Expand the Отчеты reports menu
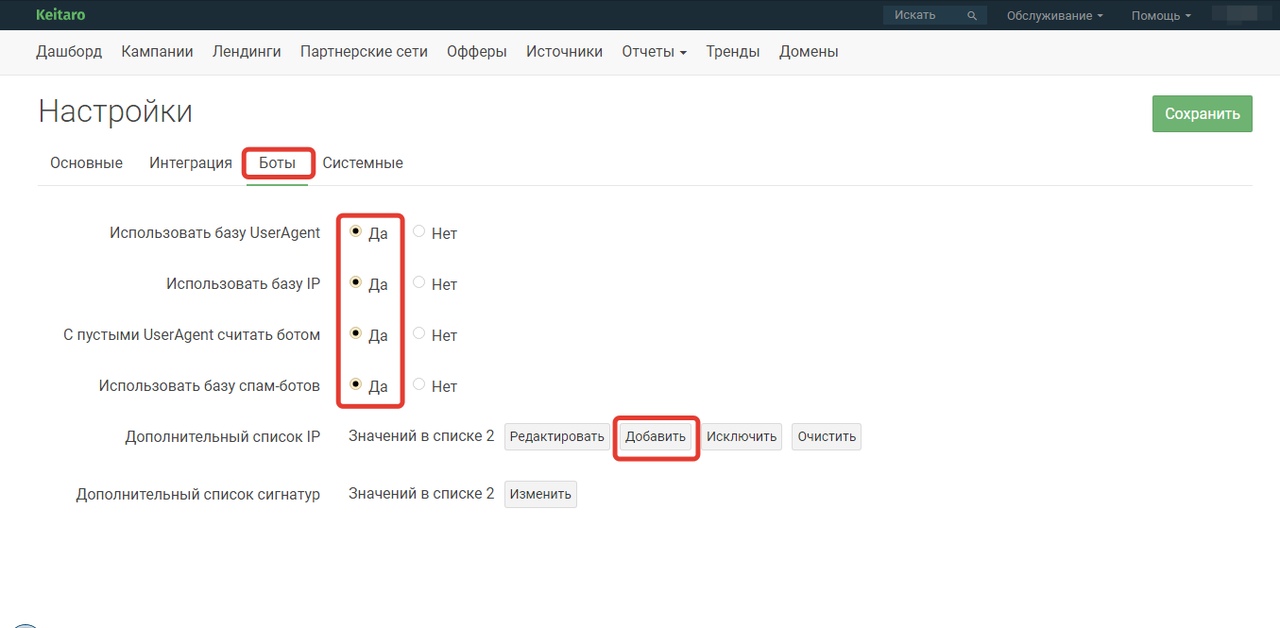Image resolution: width=1280 pixels, height=628 pixels. [x=654, y=52]
